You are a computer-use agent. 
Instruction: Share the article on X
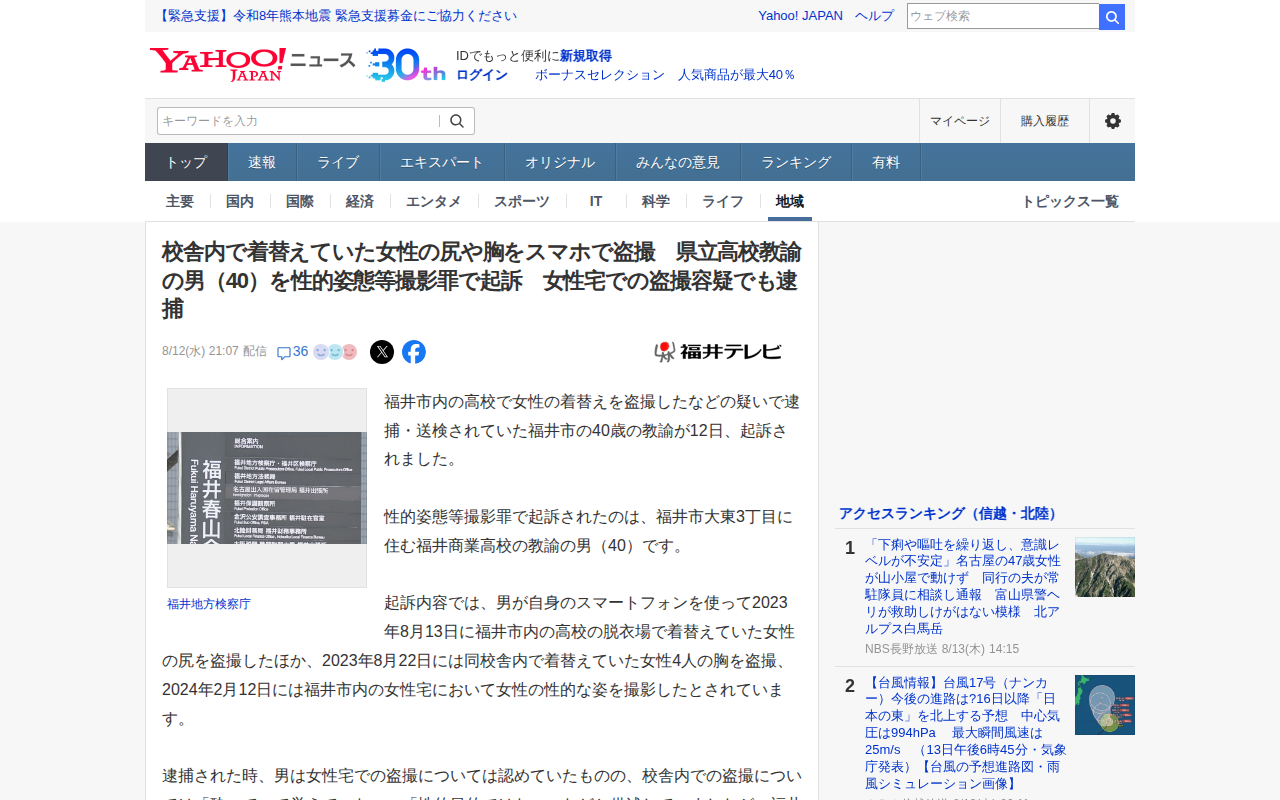point(382,352)
